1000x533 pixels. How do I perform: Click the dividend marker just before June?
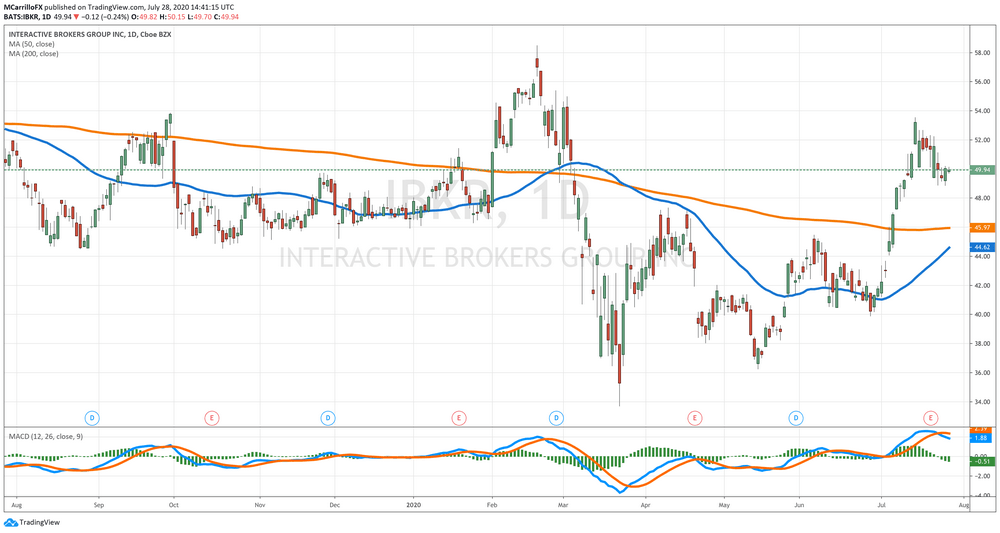796,418
